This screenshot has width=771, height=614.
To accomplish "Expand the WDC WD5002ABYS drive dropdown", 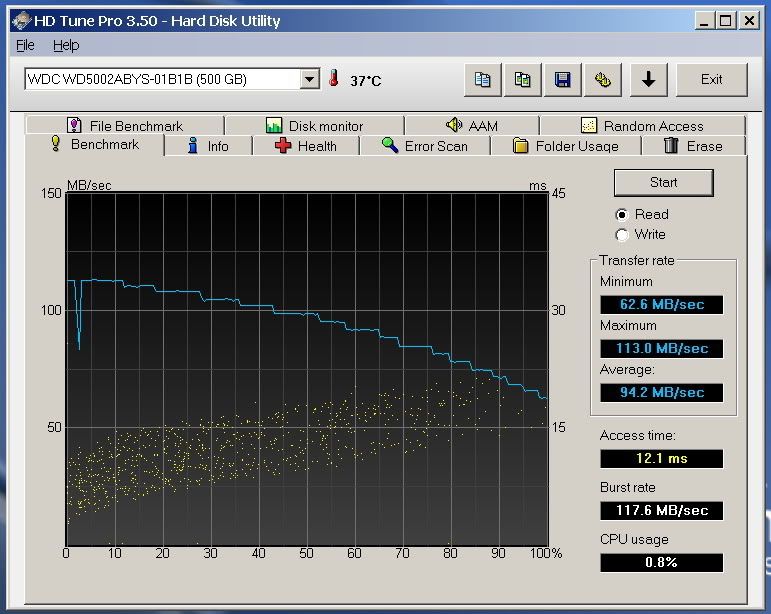I will click(x=309, y=79).
